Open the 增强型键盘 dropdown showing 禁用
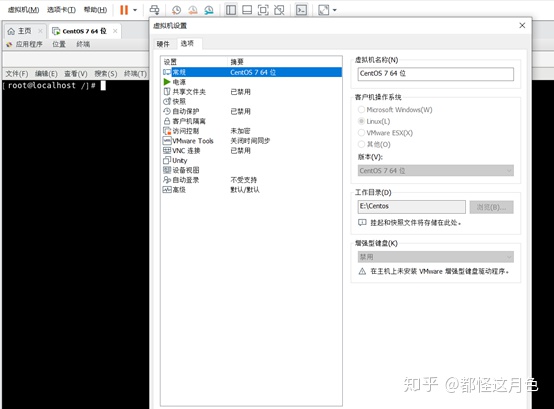The height and width of the screenshot is (409, 554). click(435, 257)
